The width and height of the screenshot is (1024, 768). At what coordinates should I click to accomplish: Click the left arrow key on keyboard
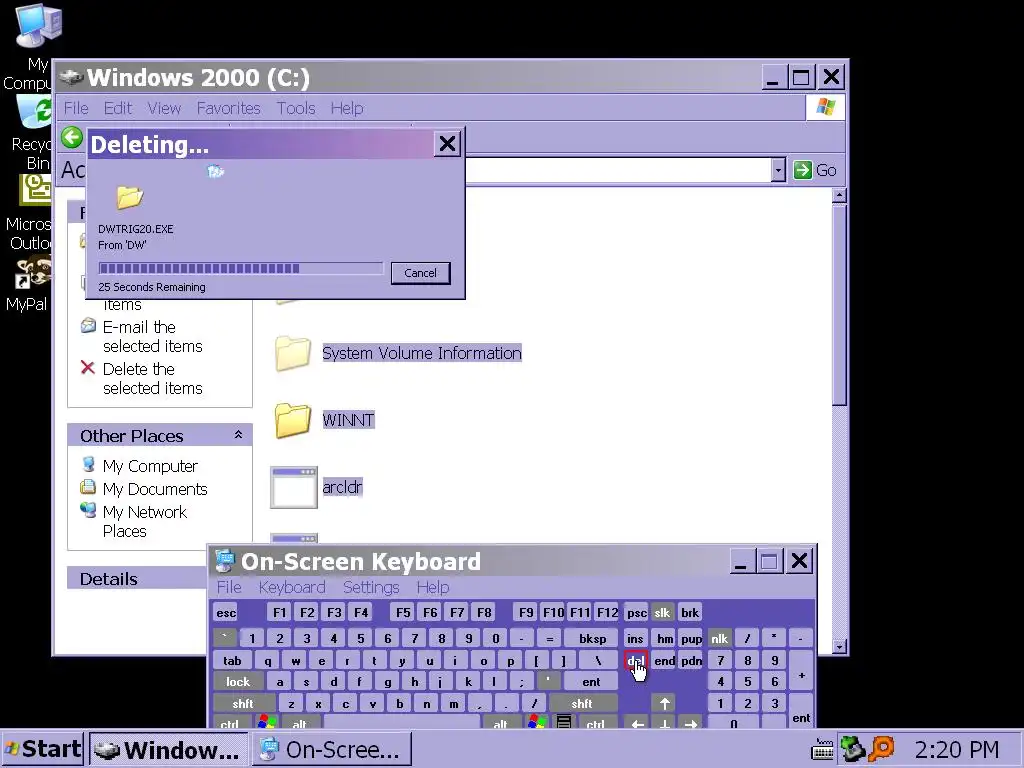click(638, 724)
